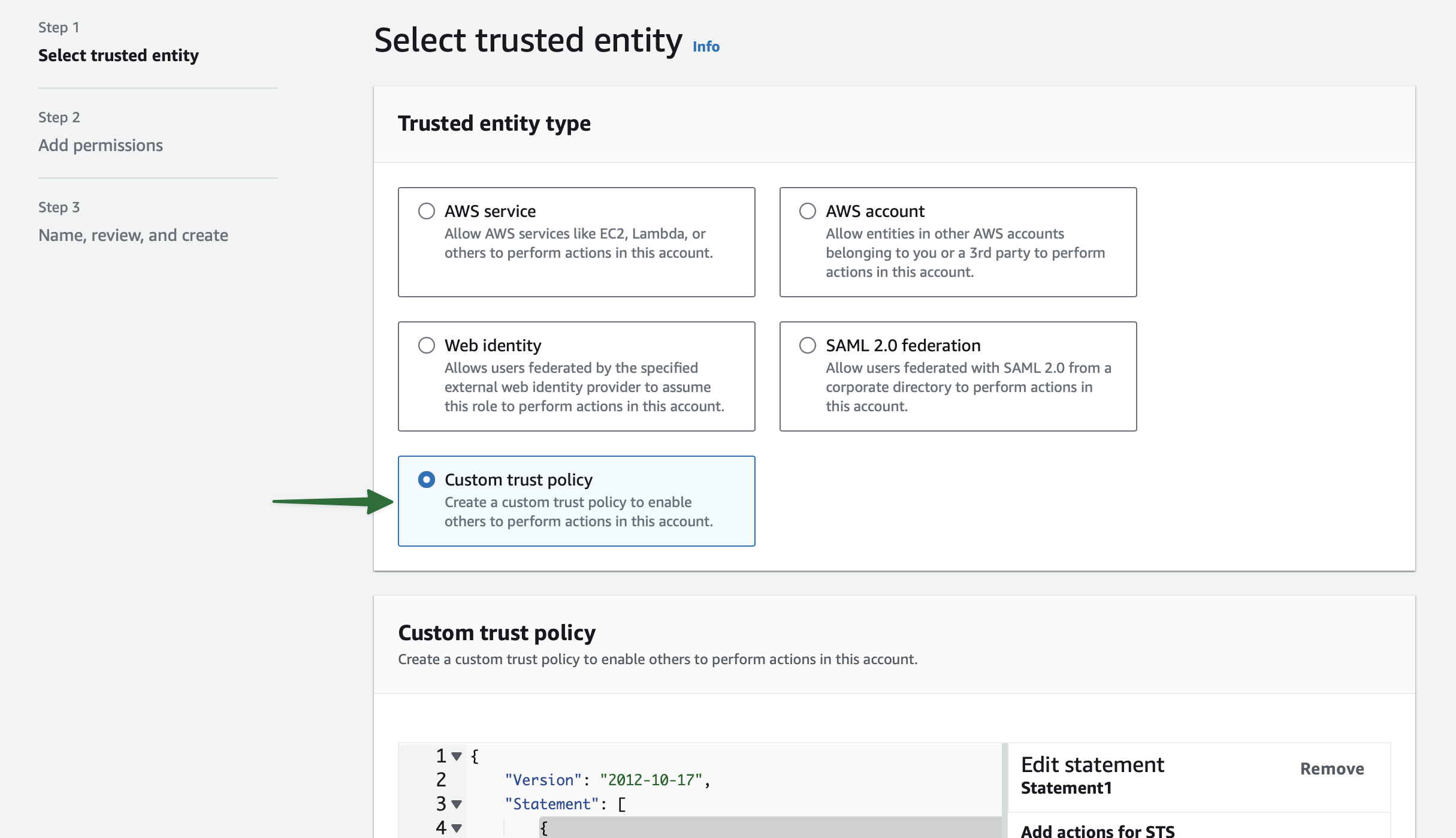This screenshot has height=838, width=1456.
Task: Choose the AWS account radio option
Action: tap(807, 211)
